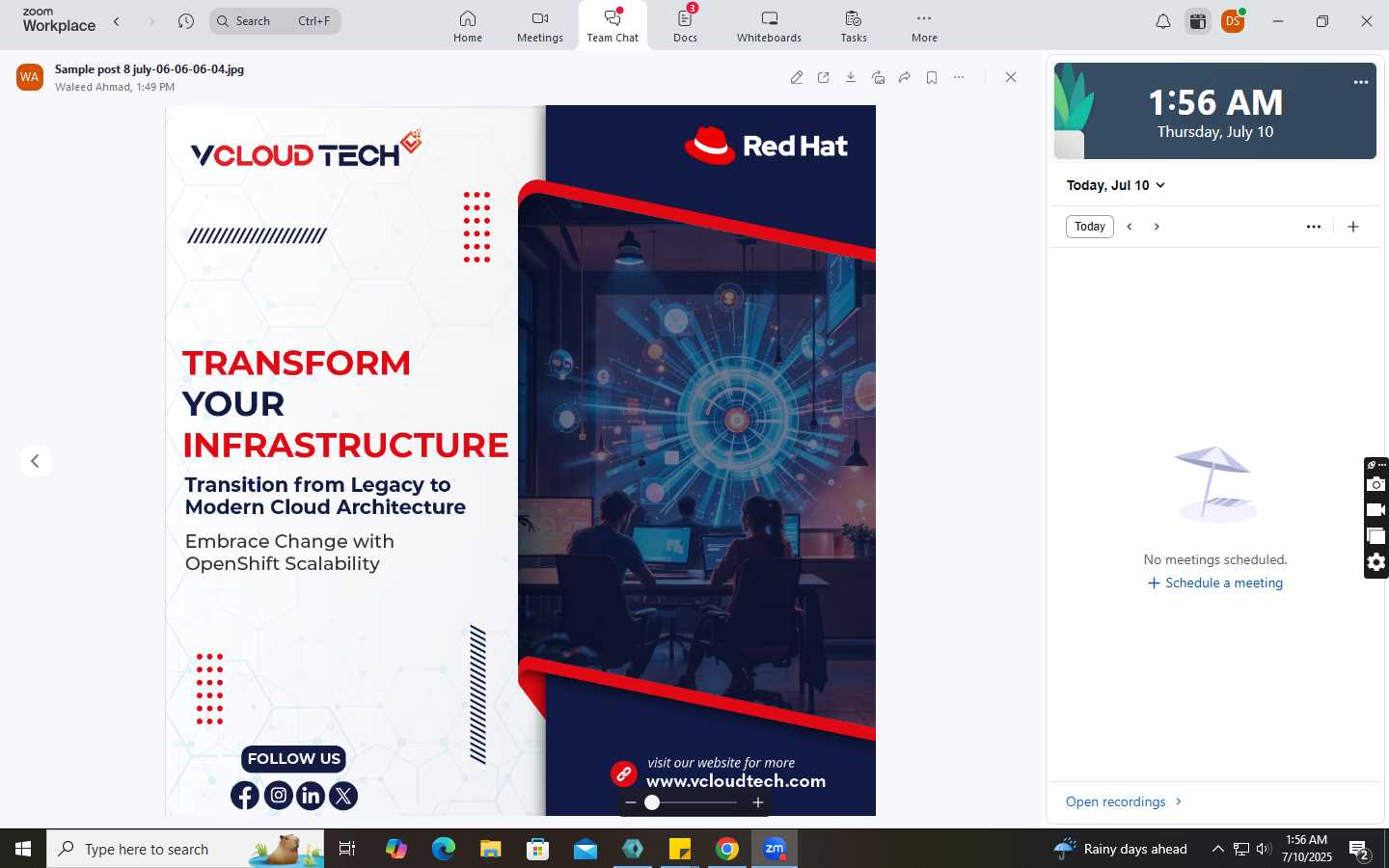Open the More menu in the top navigation
1389x868 pixels.
(924, 26)
